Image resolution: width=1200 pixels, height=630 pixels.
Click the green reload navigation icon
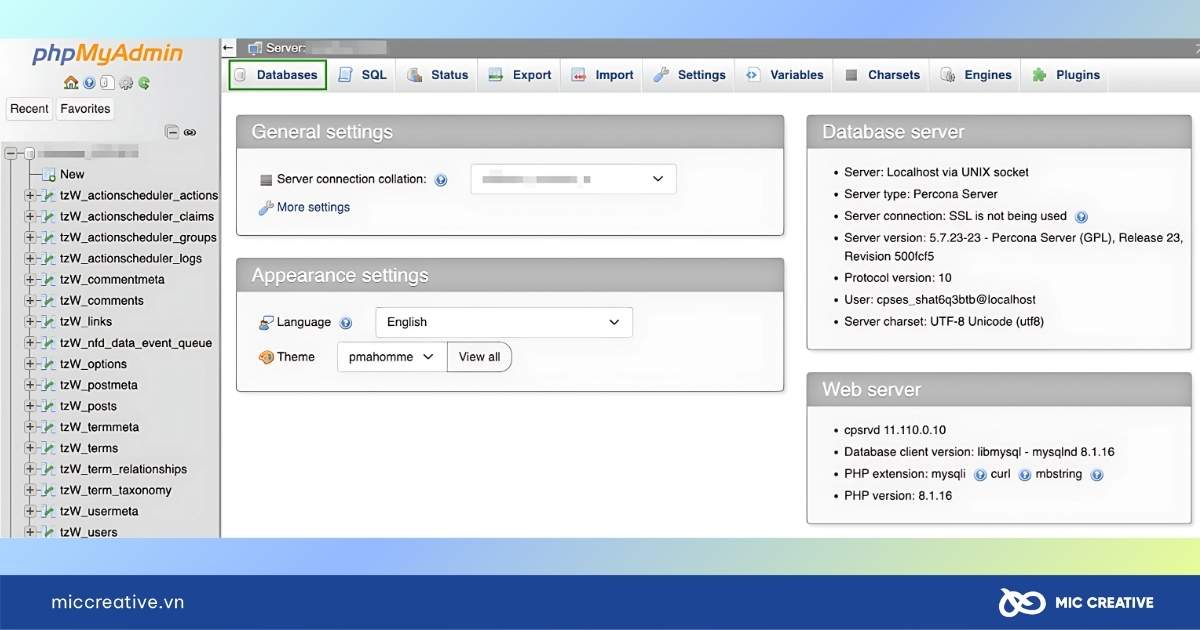[x=144, y=83]
